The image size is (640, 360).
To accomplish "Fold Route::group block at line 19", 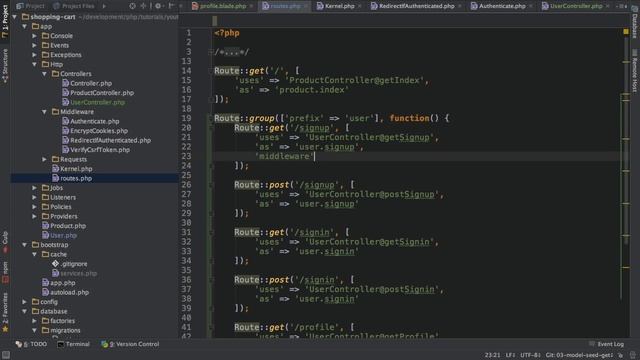I will (x=211, y=118).
